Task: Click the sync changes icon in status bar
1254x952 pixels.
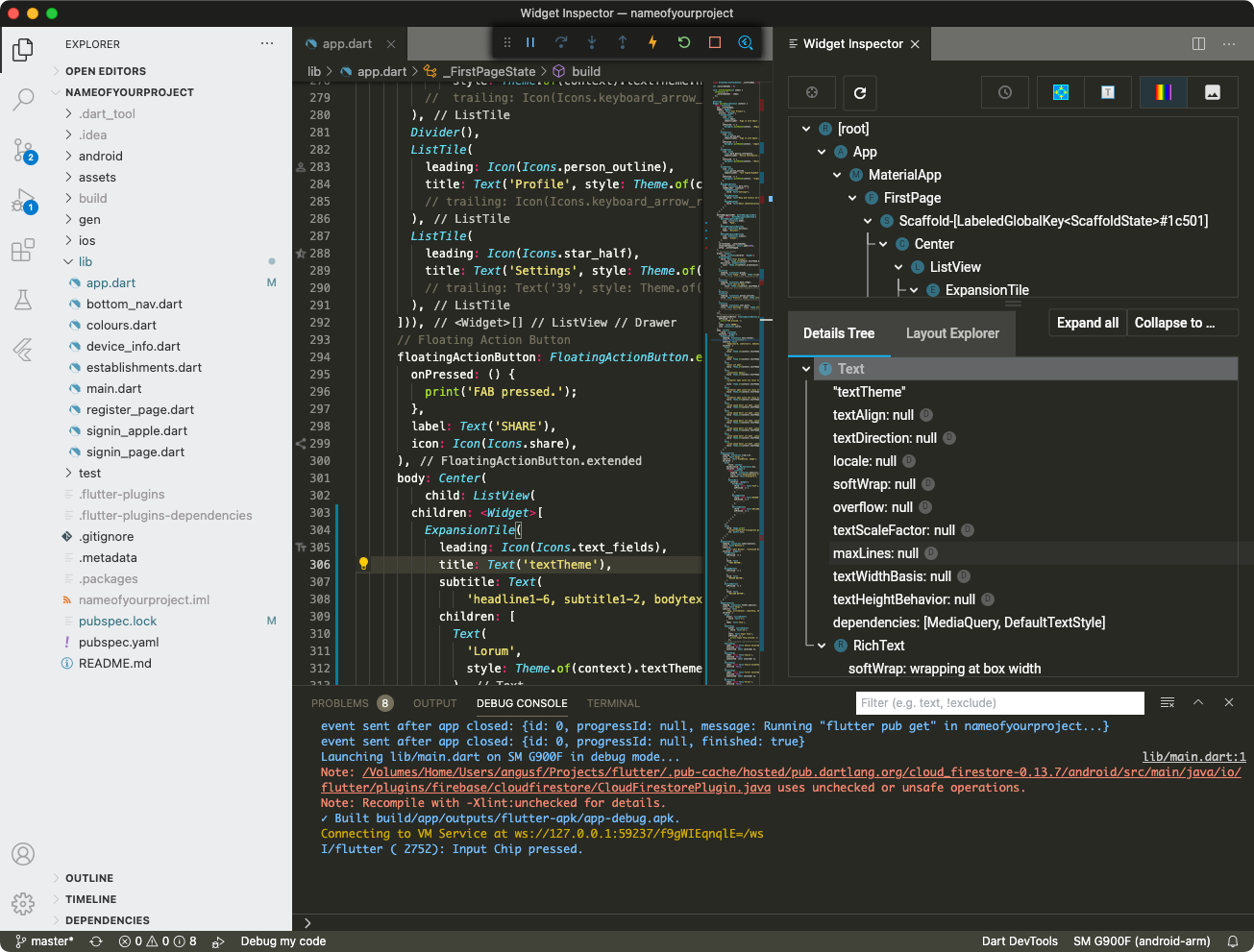Action: click(x=96, y=941)
